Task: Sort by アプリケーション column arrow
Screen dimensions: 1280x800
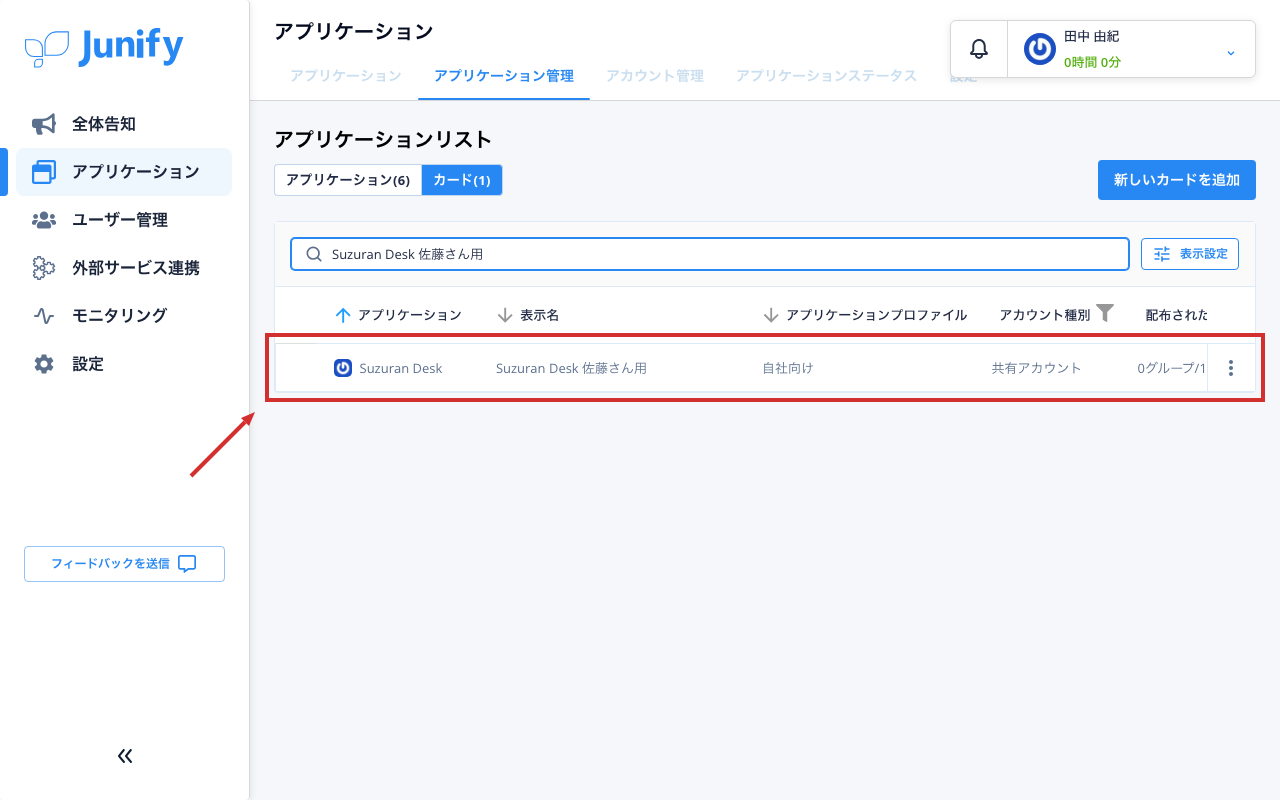Action: click(x=343, y=315)
